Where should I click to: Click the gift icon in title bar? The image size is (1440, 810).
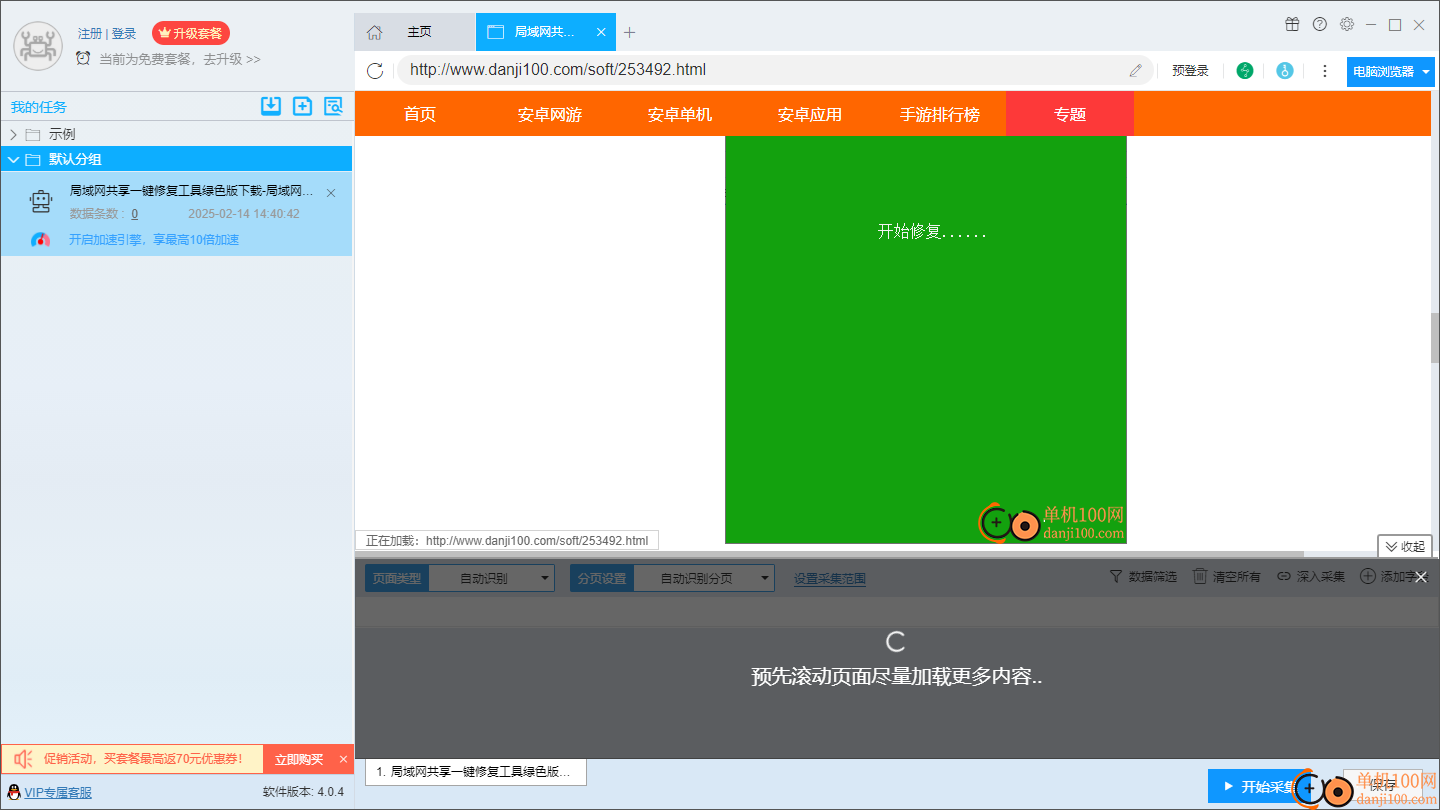1293,24
